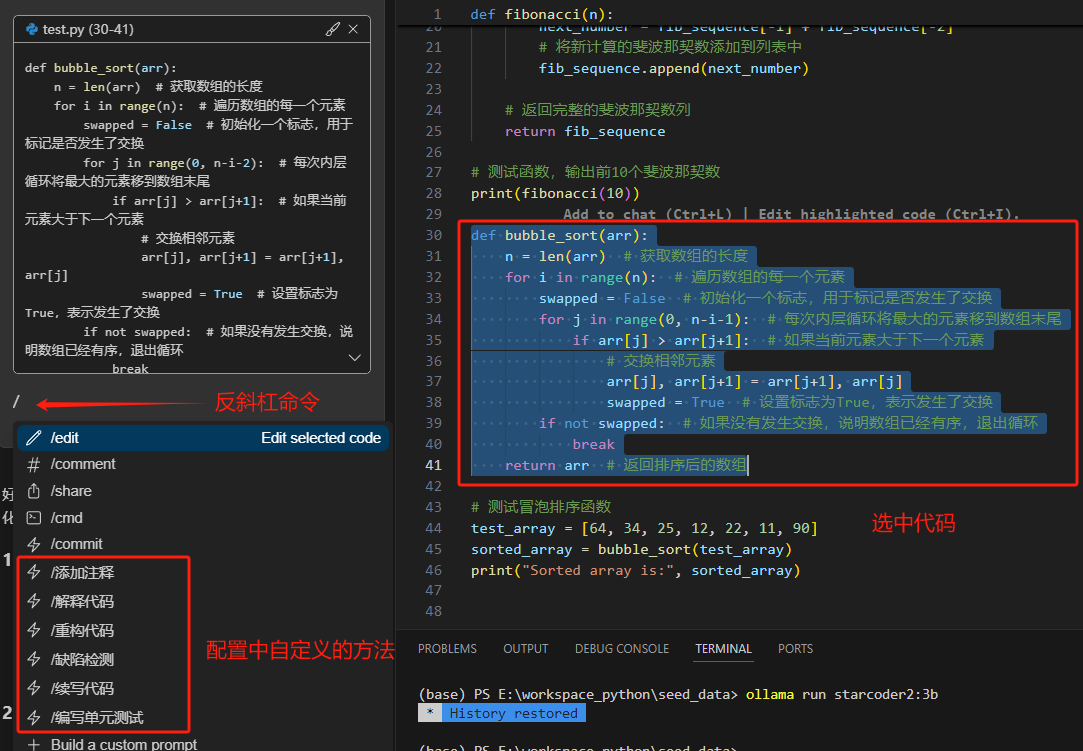The height and width of the screenshot is (751, 1083).
Task: Click the lightning icon beside /编写单元测试
Action: (33, 717)
